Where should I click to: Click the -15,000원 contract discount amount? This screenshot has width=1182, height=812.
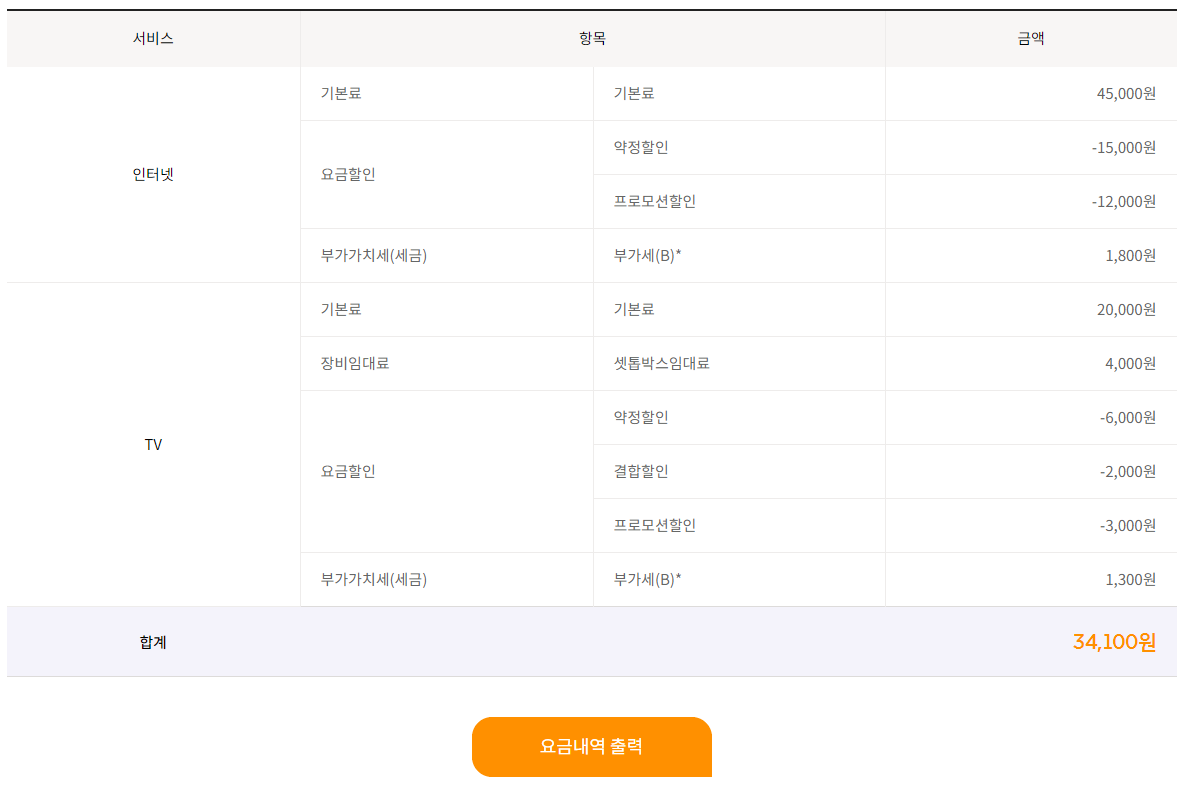click(1123, 147)
